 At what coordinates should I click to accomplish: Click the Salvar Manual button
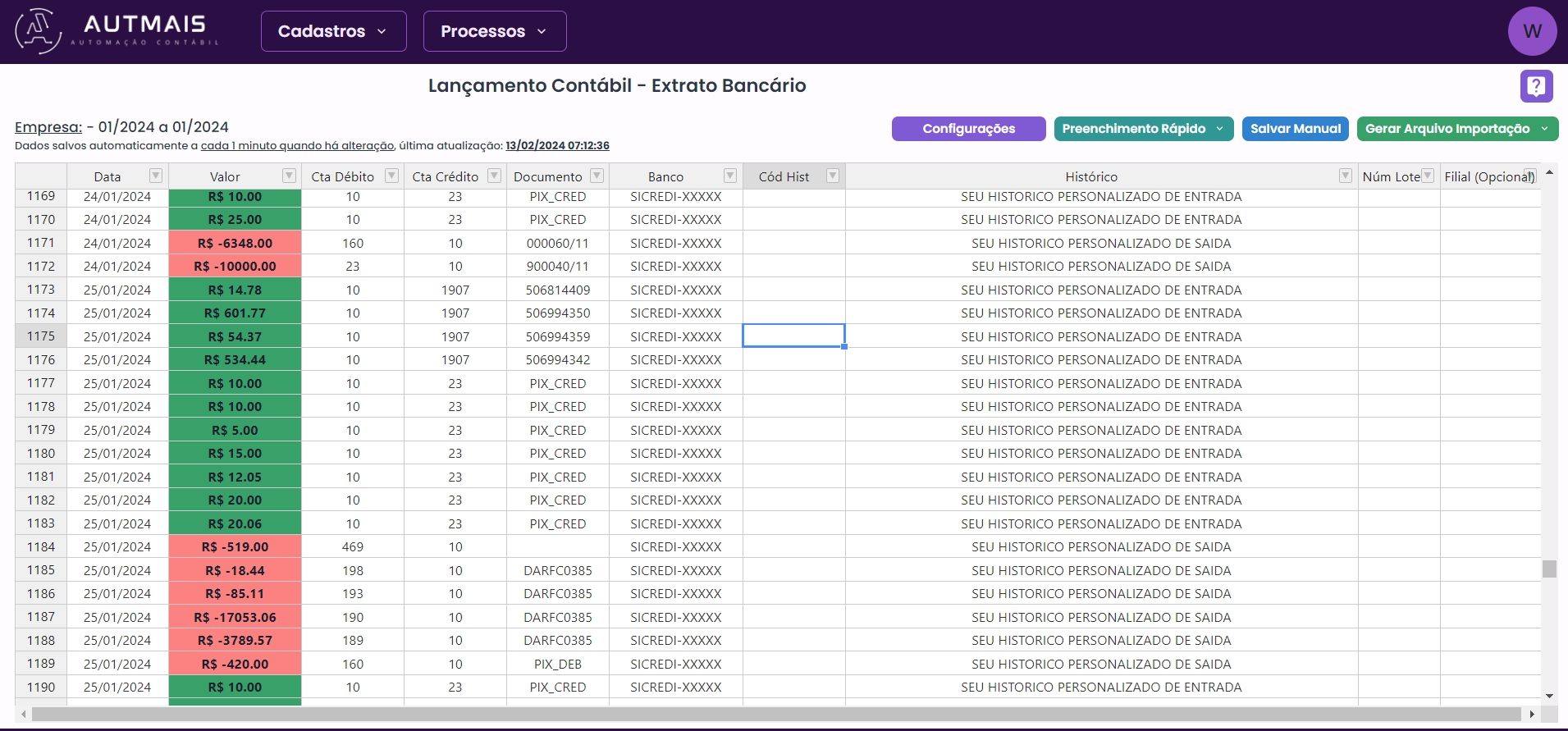point(1295,129)
